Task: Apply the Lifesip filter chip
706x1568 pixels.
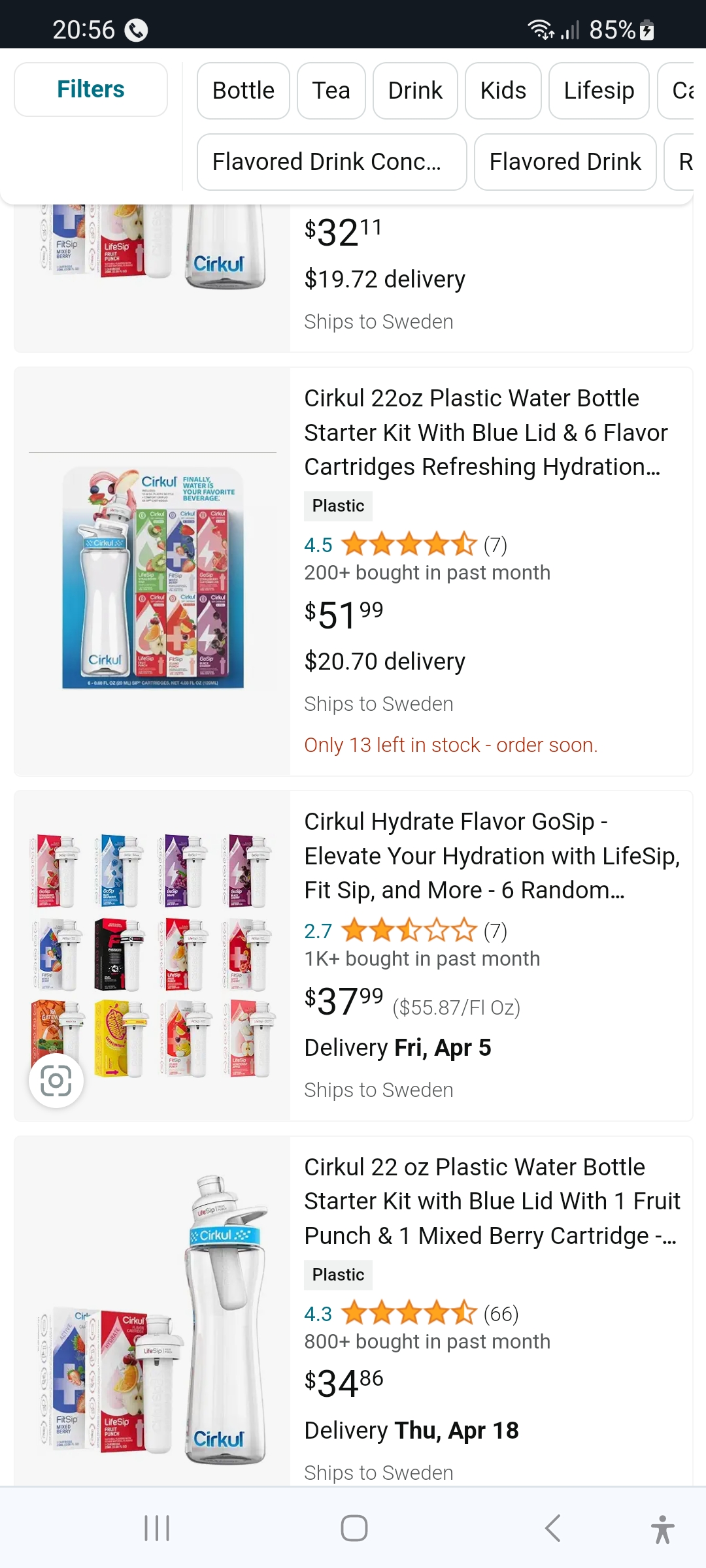Action: [x=599, y=91]
